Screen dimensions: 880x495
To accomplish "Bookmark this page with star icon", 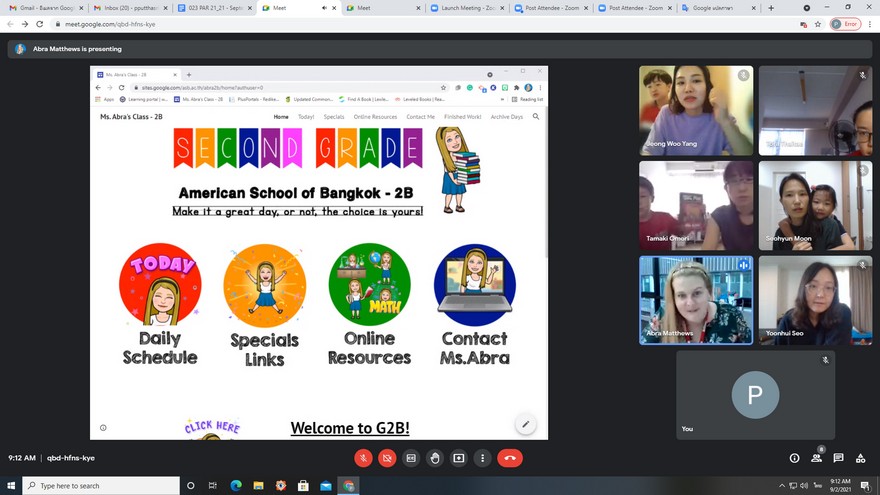I will coord(818,24).
